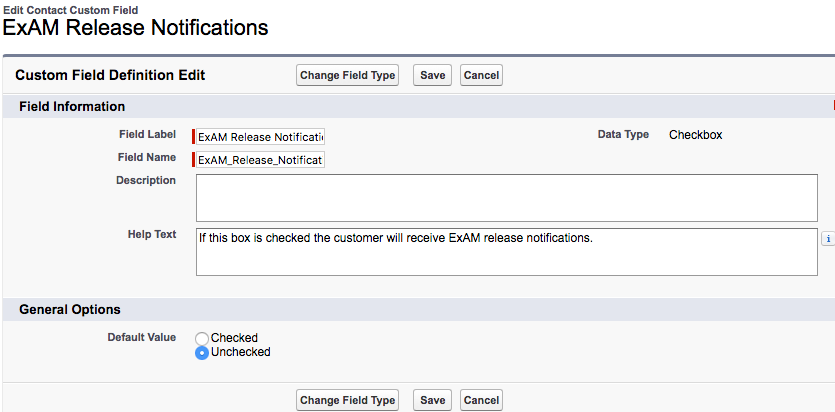Image resolution: width=835 pixels, height=412 pixels.
Task: Click the "Checked" label text
Action: (234, 338)
